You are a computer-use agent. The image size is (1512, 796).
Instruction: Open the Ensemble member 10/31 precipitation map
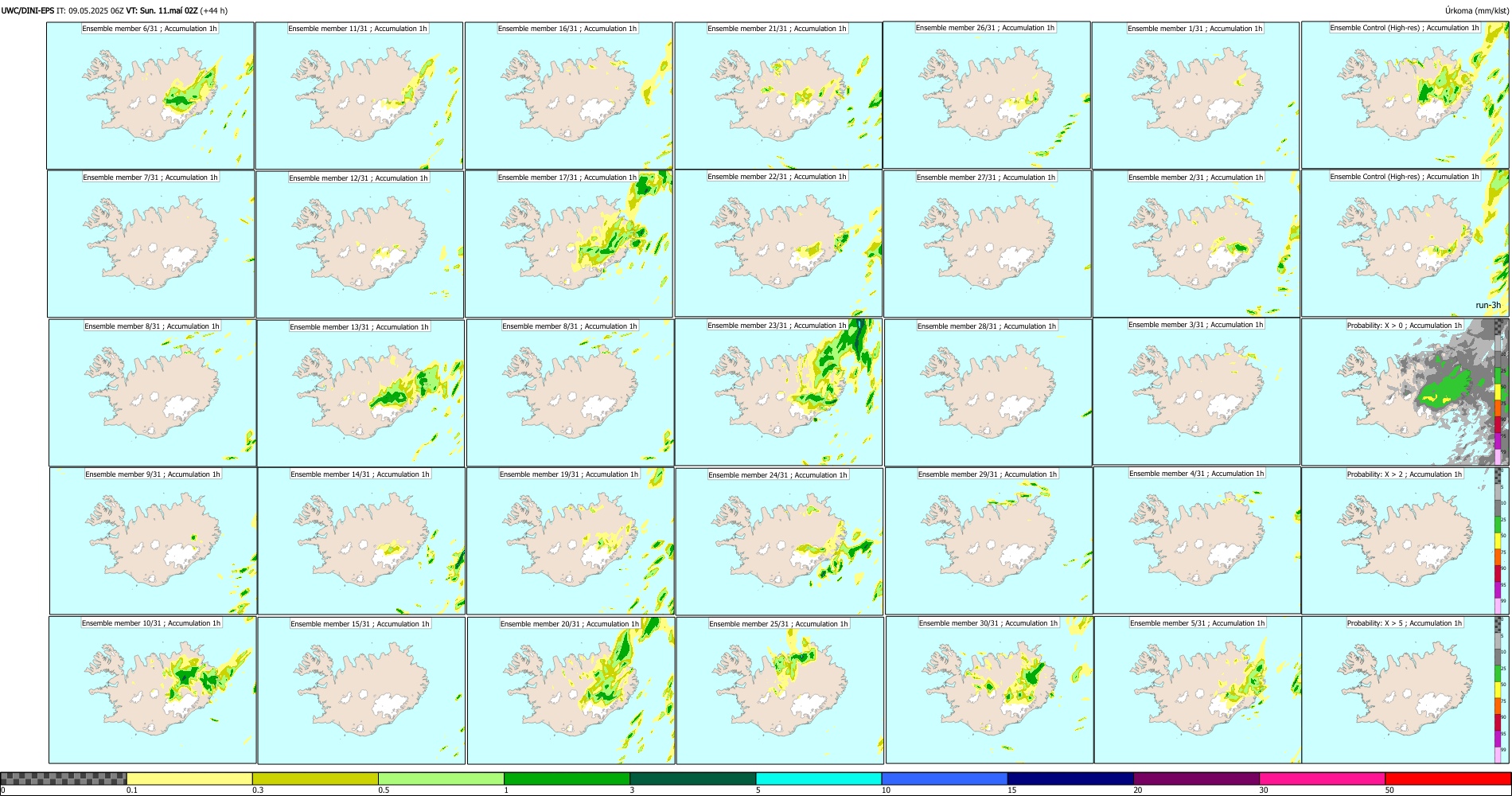tap(152, 690)
